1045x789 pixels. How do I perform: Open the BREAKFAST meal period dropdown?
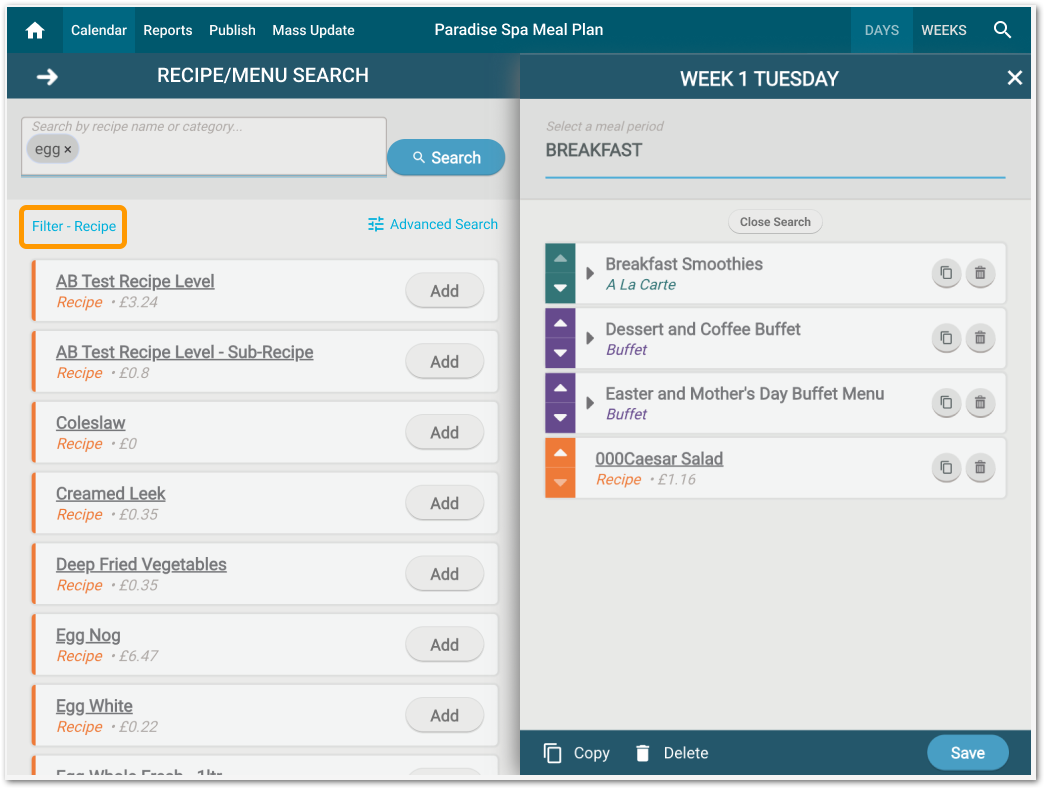click(x=774, y=151)
